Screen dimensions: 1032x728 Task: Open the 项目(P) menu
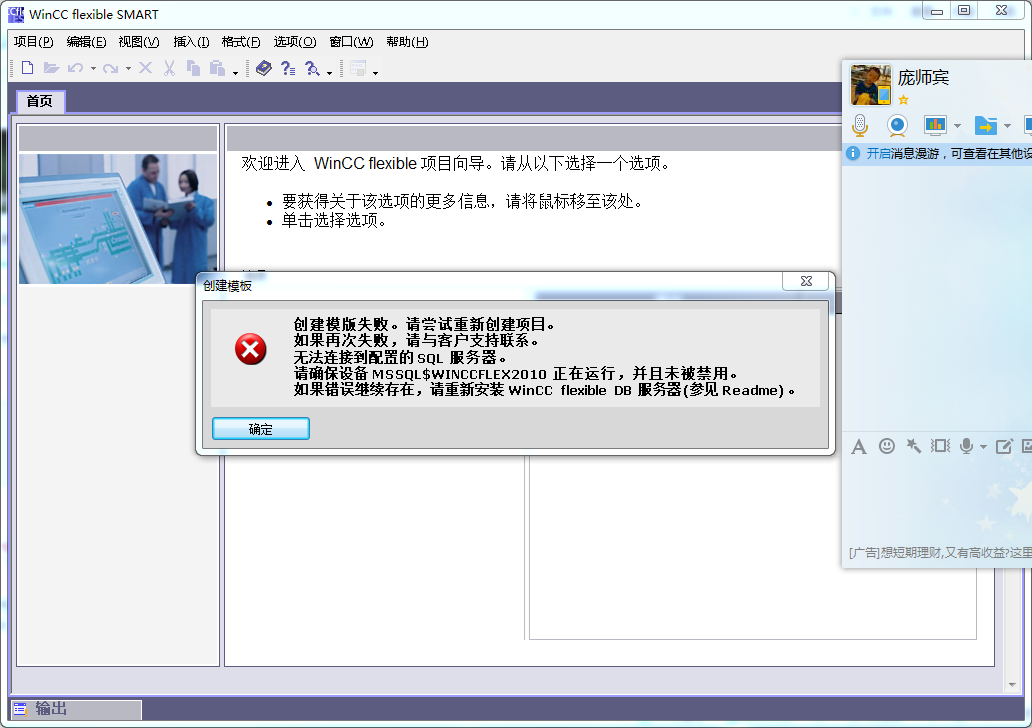34,42
